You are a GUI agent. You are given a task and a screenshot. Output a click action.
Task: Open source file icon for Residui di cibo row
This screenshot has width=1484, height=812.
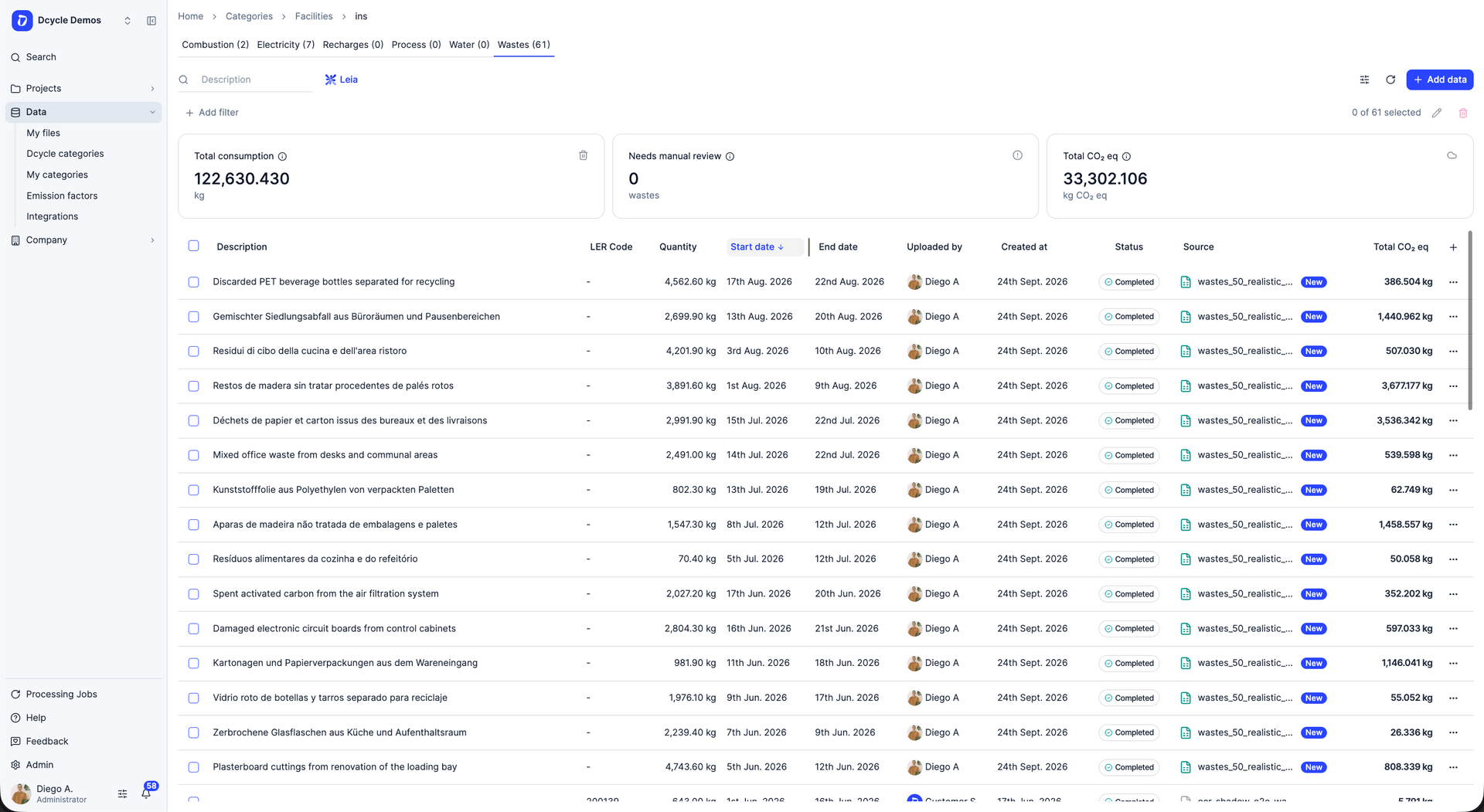tap(1186, 352)
